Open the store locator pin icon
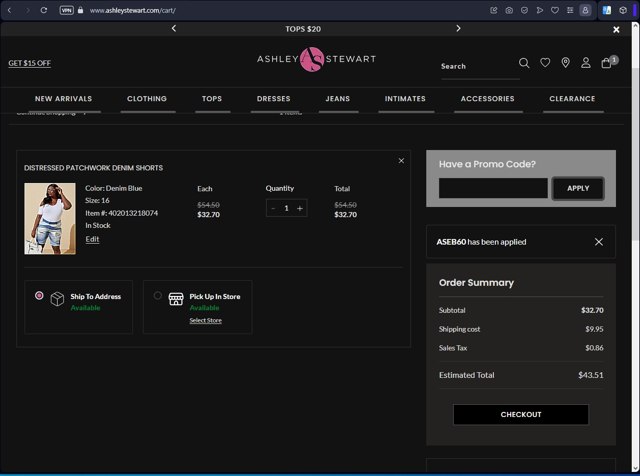 [x=565, y=62]
